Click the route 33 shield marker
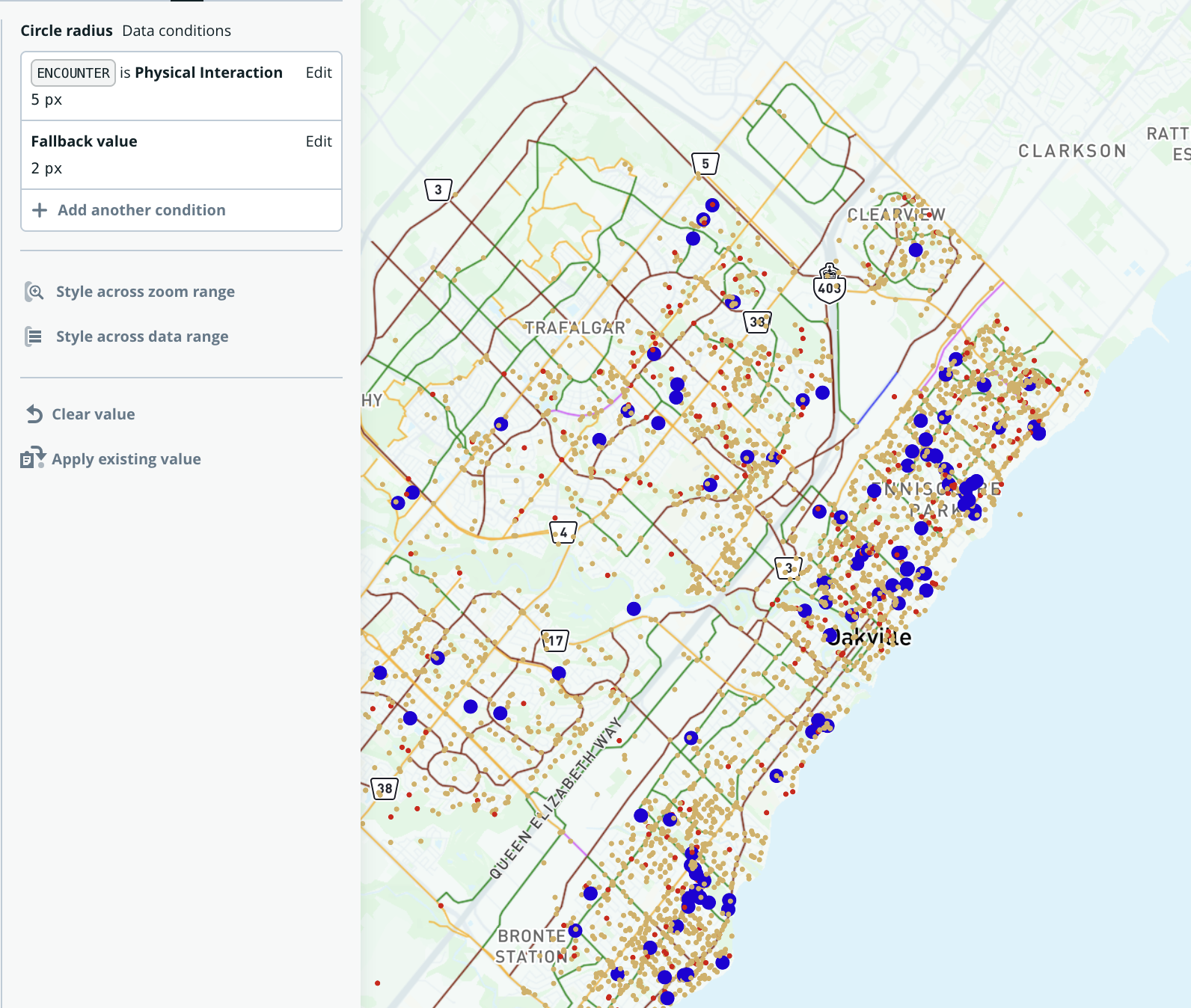The width and height of the screenshot is (1191, 1008). point(758,322)
